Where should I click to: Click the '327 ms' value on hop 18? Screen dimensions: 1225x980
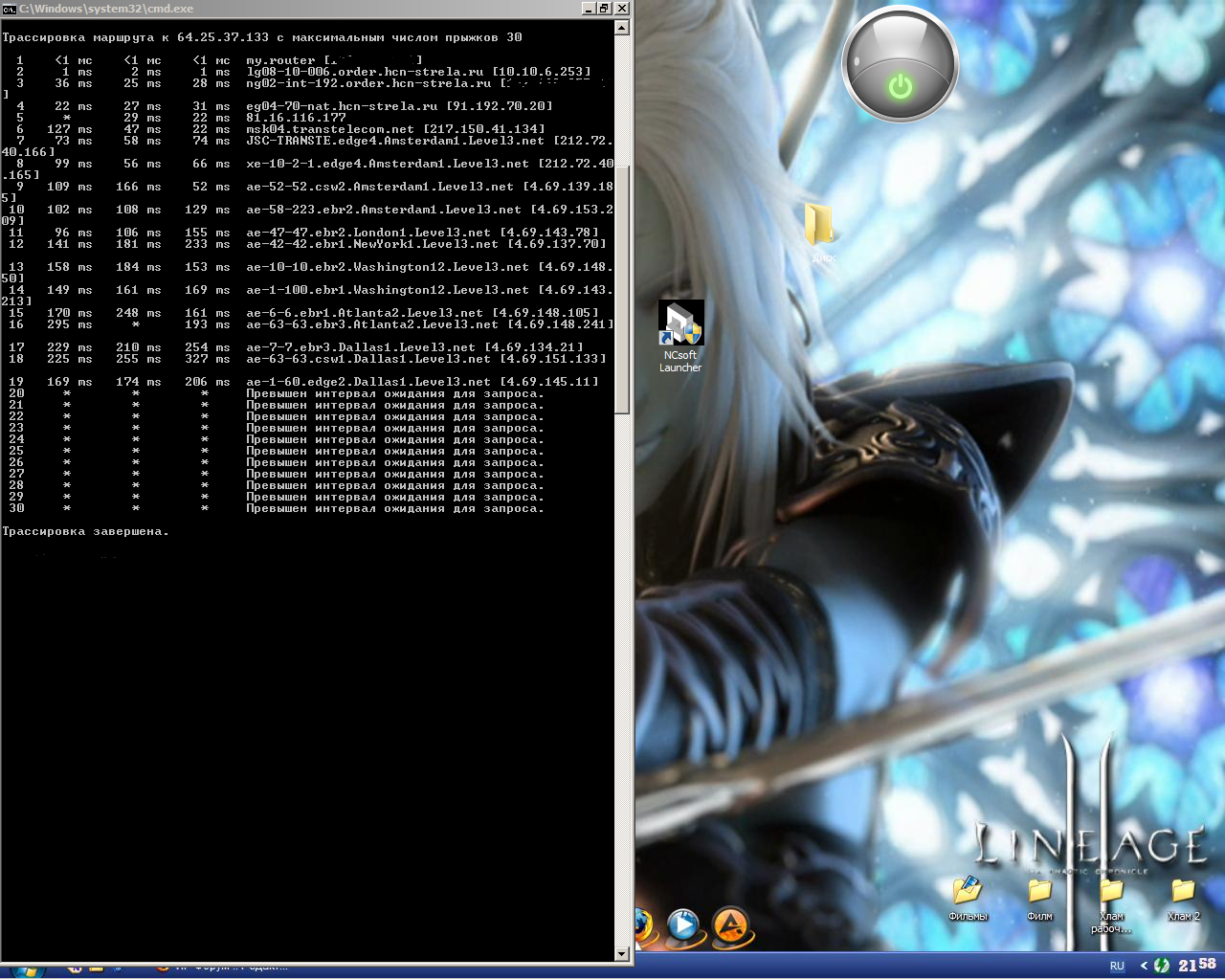[x=208, y=359]
